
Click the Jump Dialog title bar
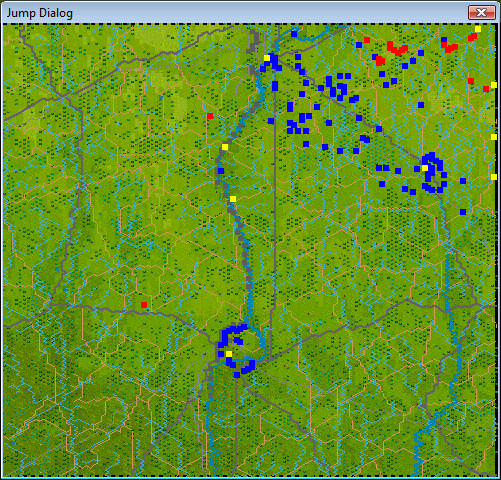click(x=233, y=13)
